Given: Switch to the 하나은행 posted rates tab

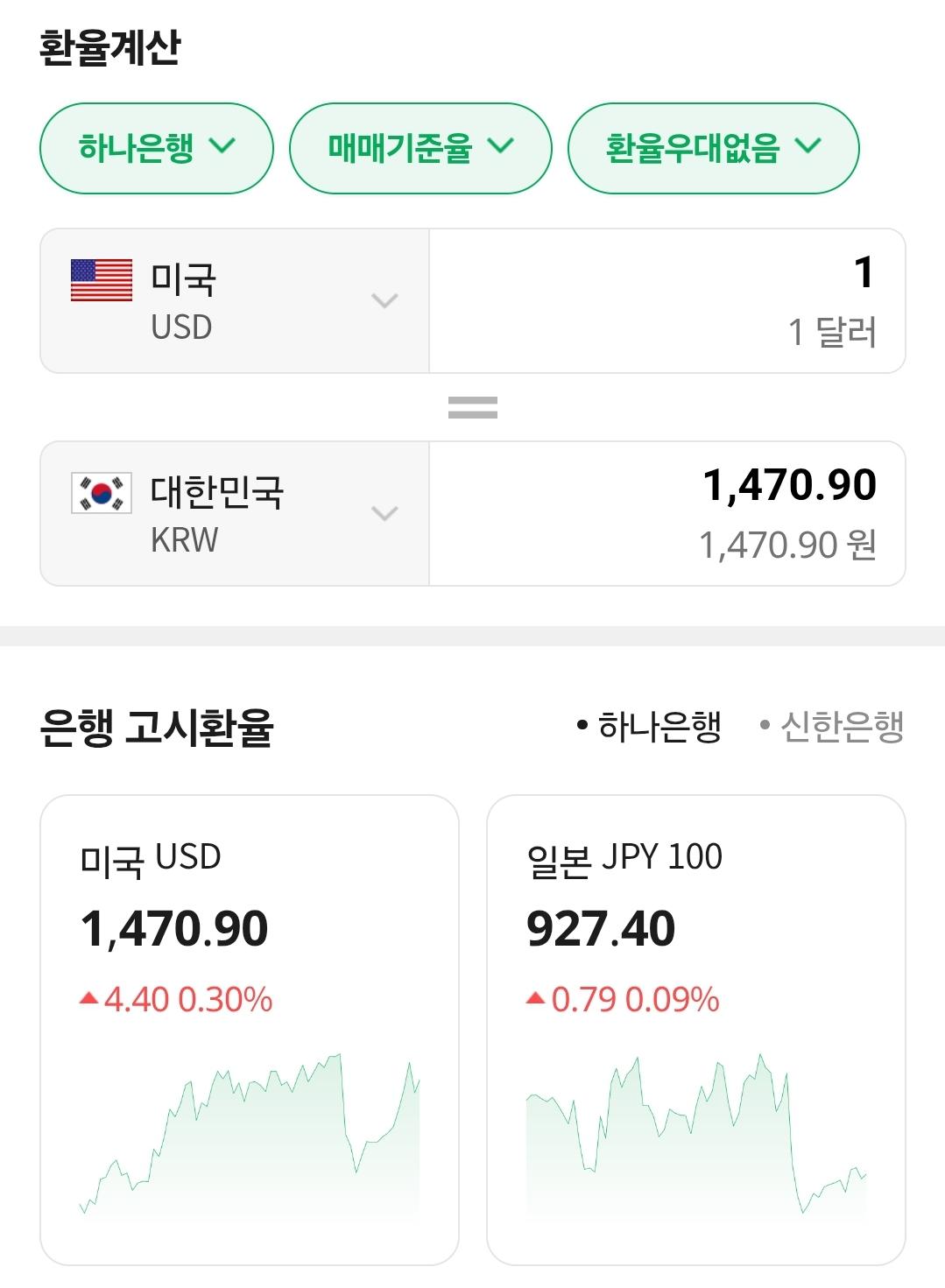Looking at the screenshot, I should [650, 726].
